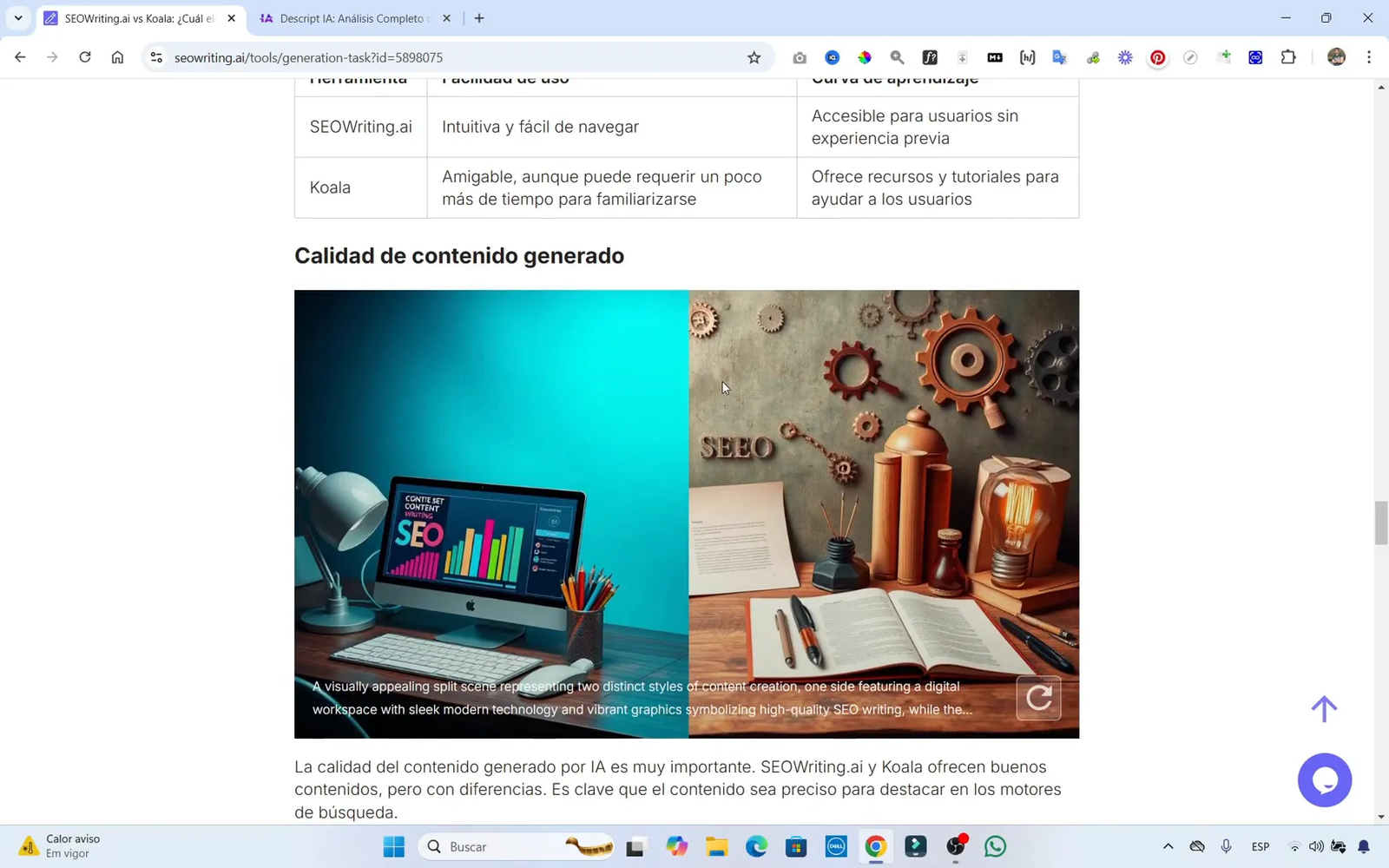Open the zoom magnifier extension icon
1389x868 pixels.
(897, 57)
